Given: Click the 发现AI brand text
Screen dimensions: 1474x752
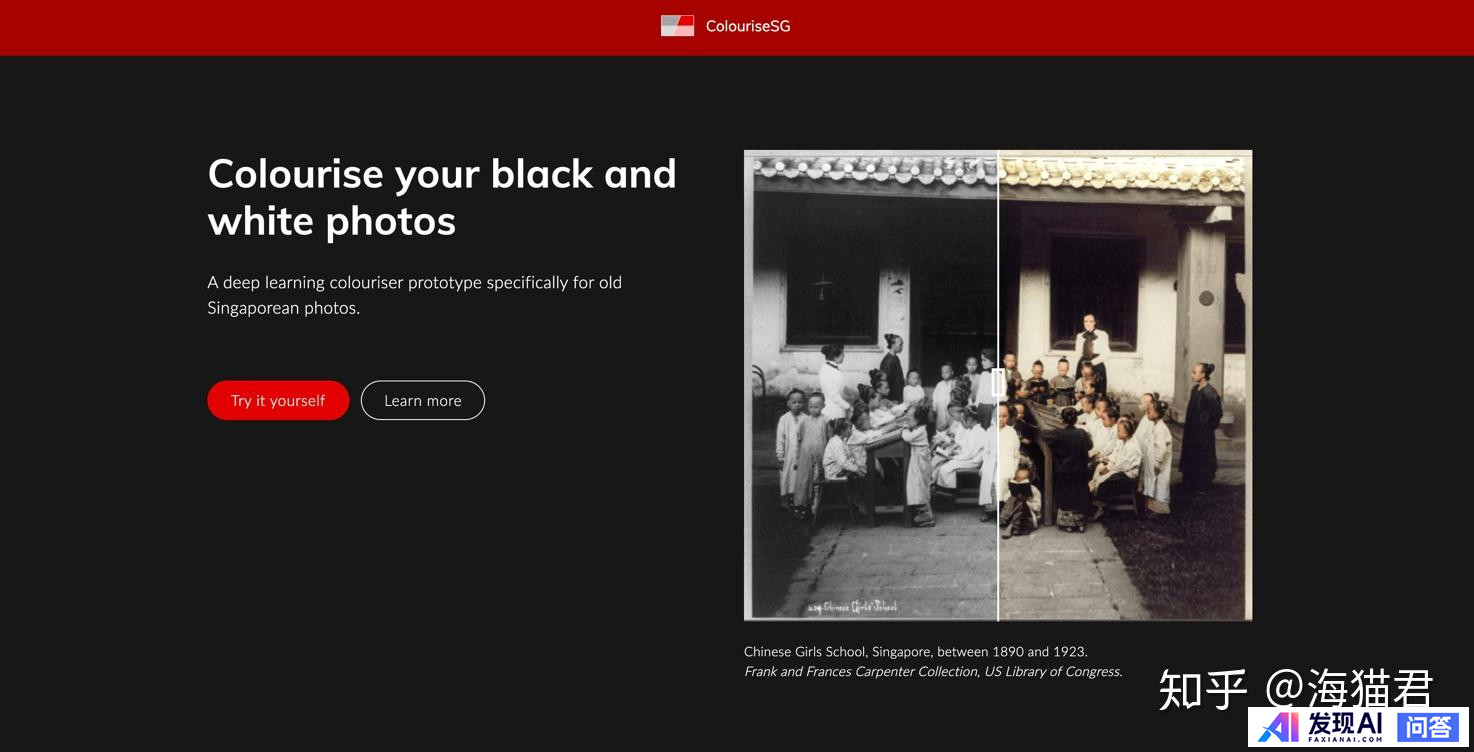Looking at the screenshot, I should [x=1346, y=721].
